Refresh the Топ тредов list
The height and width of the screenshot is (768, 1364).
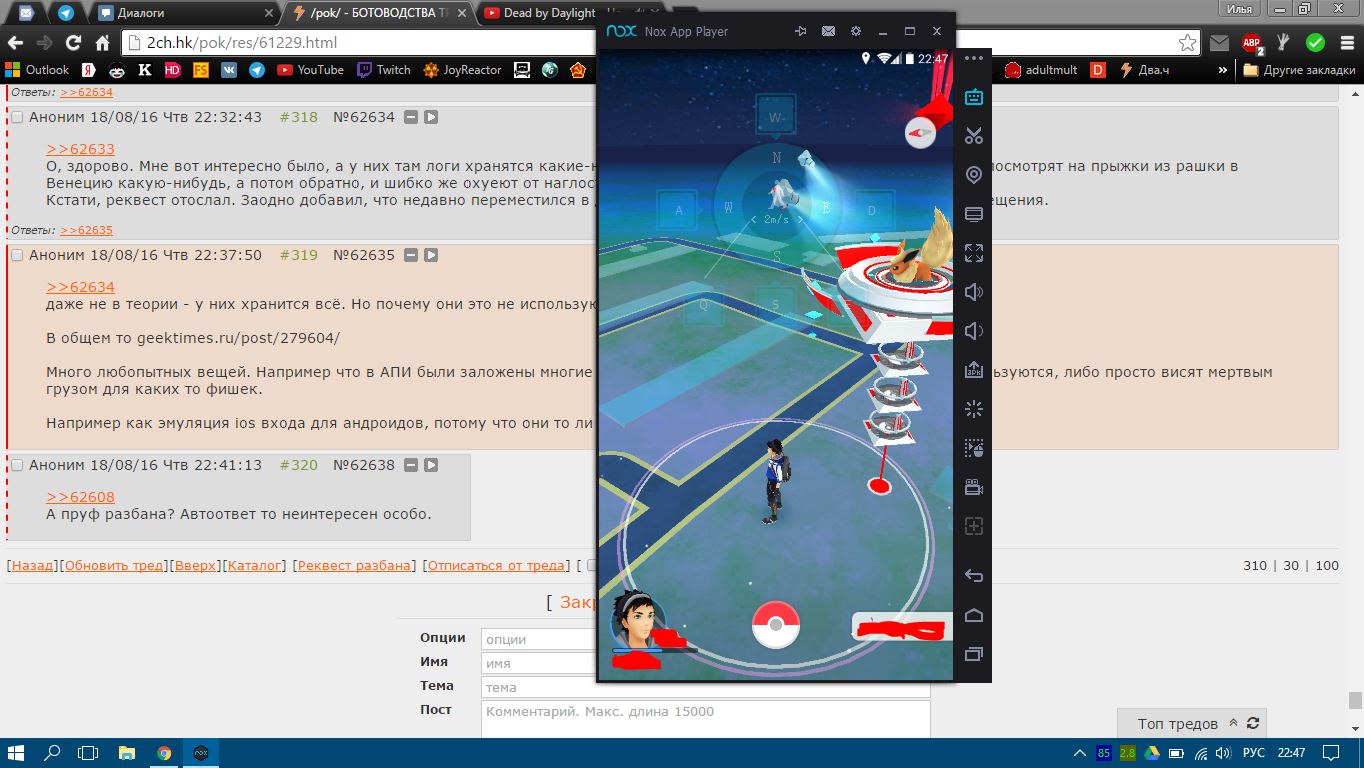click(x=1252, y=723)
